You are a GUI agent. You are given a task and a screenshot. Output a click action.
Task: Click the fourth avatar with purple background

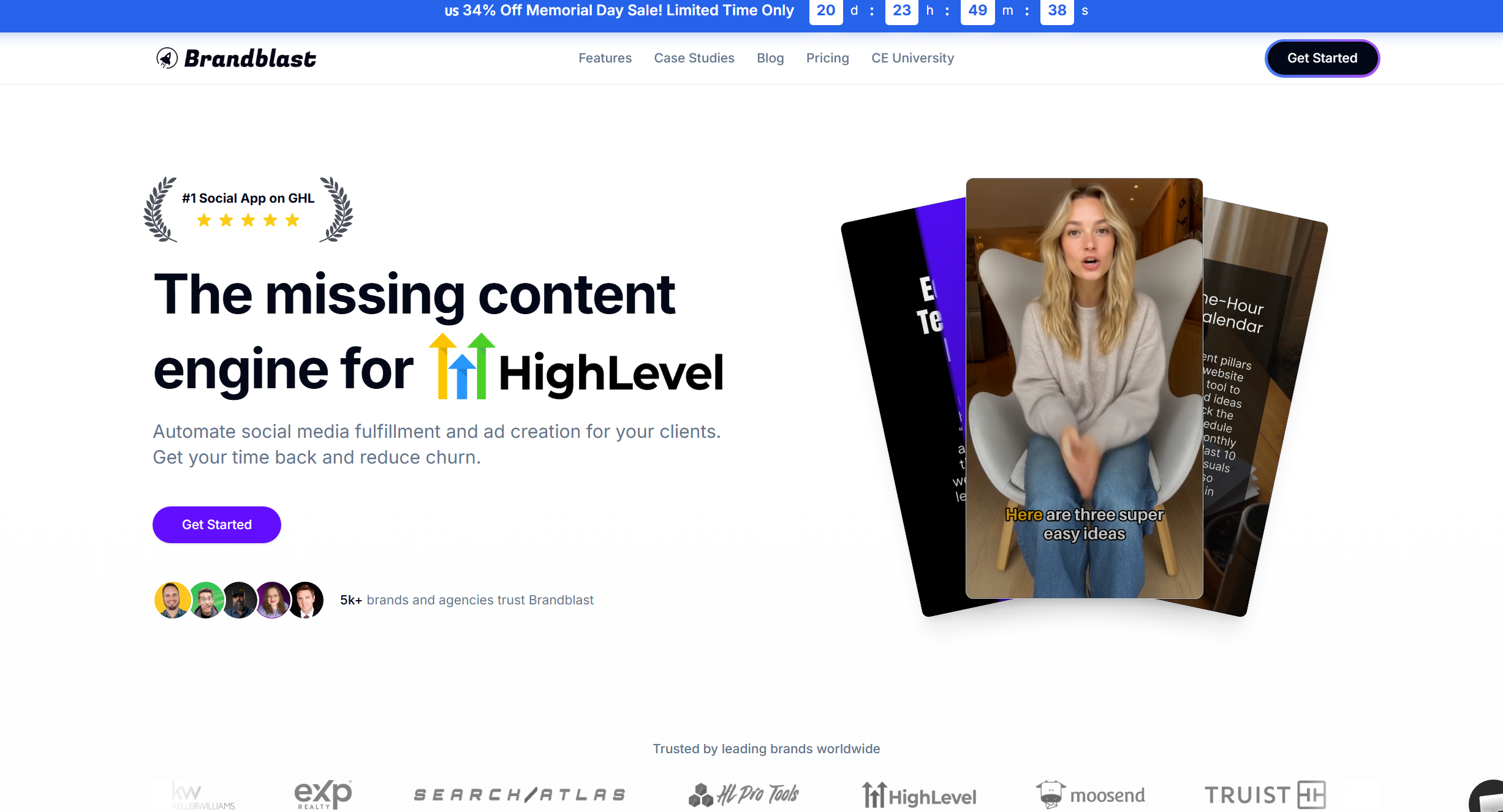pyautogui.click(x=272, y=600)
